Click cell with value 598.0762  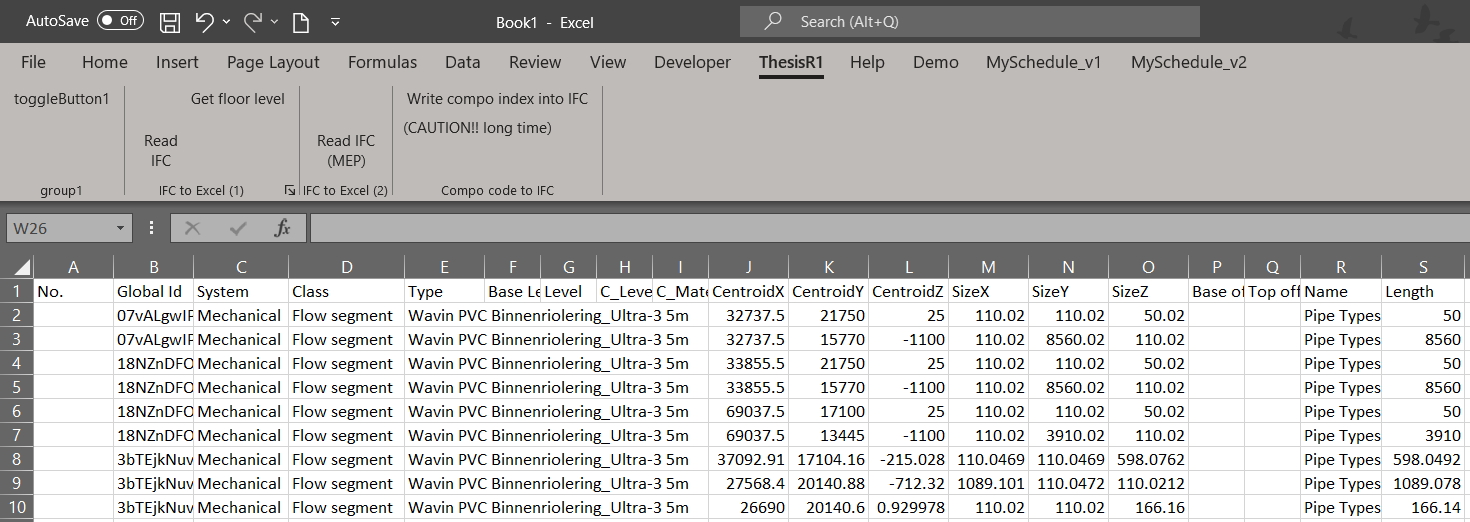[1148, 460]
